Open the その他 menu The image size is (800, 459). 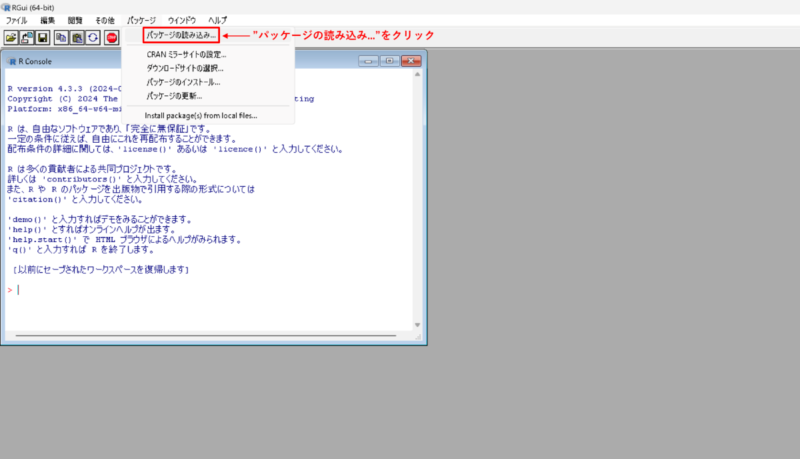(105, 20)
